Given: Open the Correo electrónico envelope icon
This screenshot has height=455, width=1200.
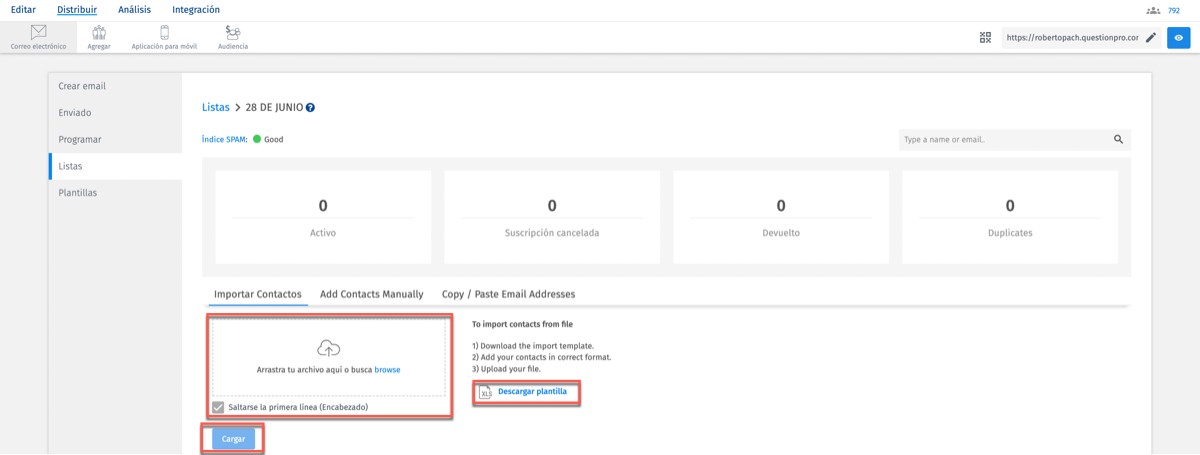Looking at the screenshot, I should click(38, 33).
